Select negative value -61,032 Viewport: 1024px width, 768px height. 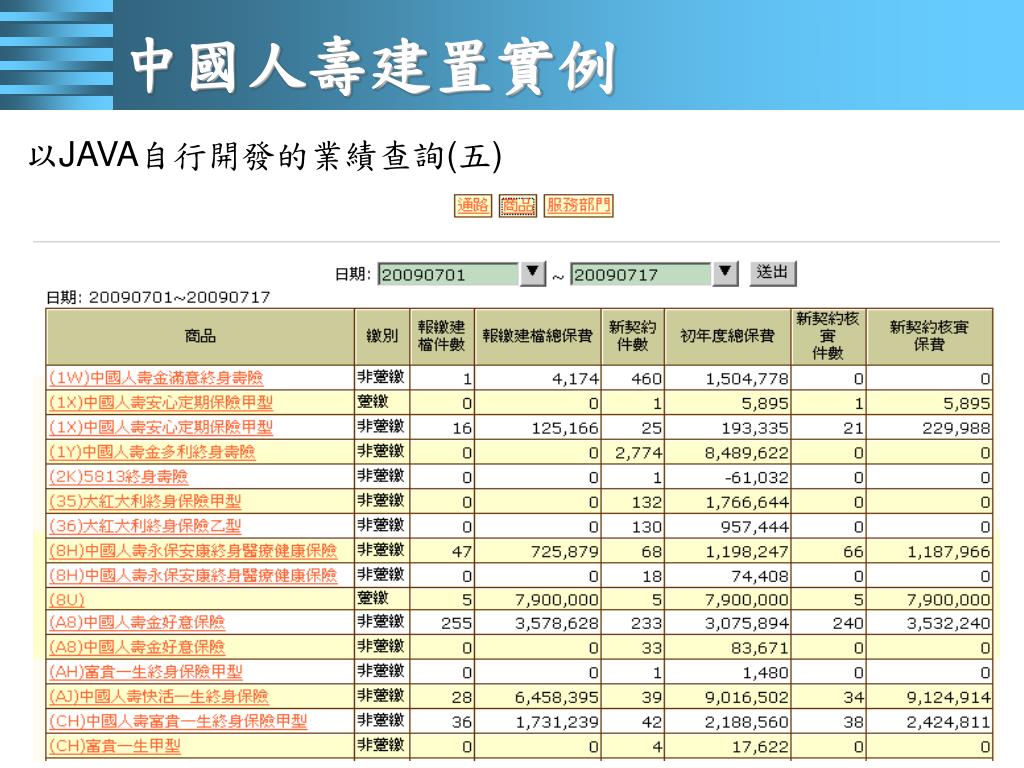pos(756,477)
